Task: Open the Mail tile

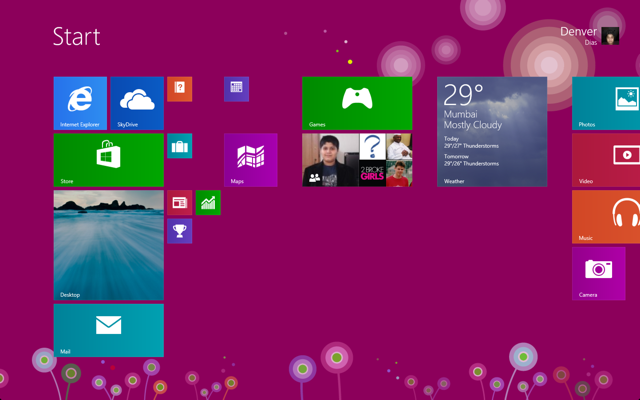Action: 109,330
